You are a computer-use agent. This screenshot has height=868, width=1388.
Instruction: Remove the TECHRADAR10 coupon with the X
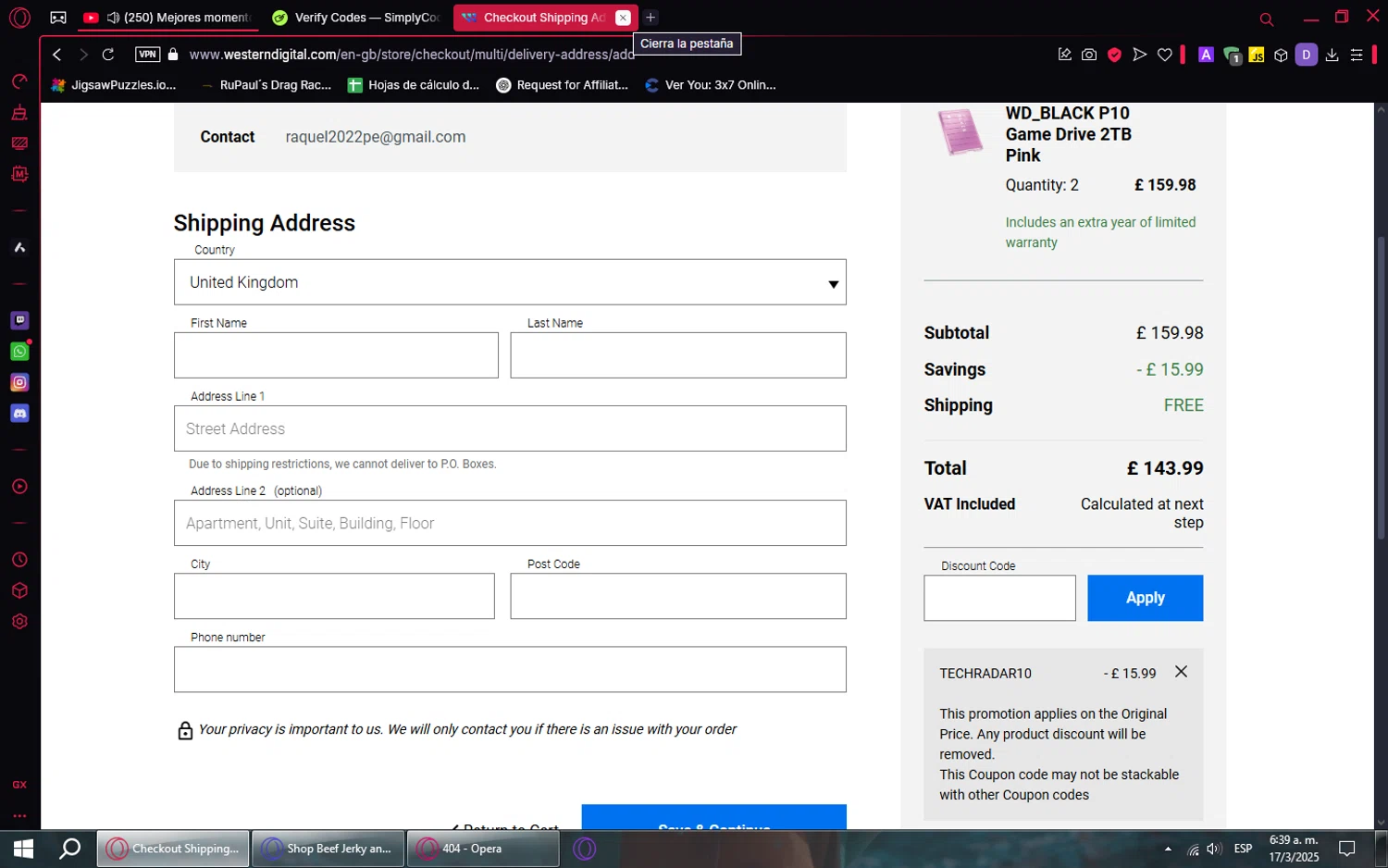pos(1181,672)
